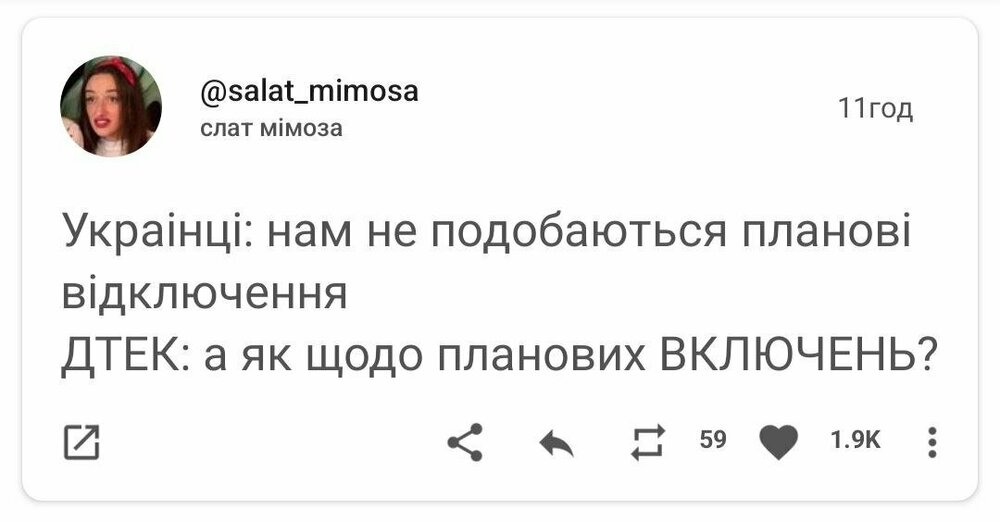Click the word ДТЕК in the tweet
The height and width of the screenshot is (522, 1000).
(x=122, y=353)
